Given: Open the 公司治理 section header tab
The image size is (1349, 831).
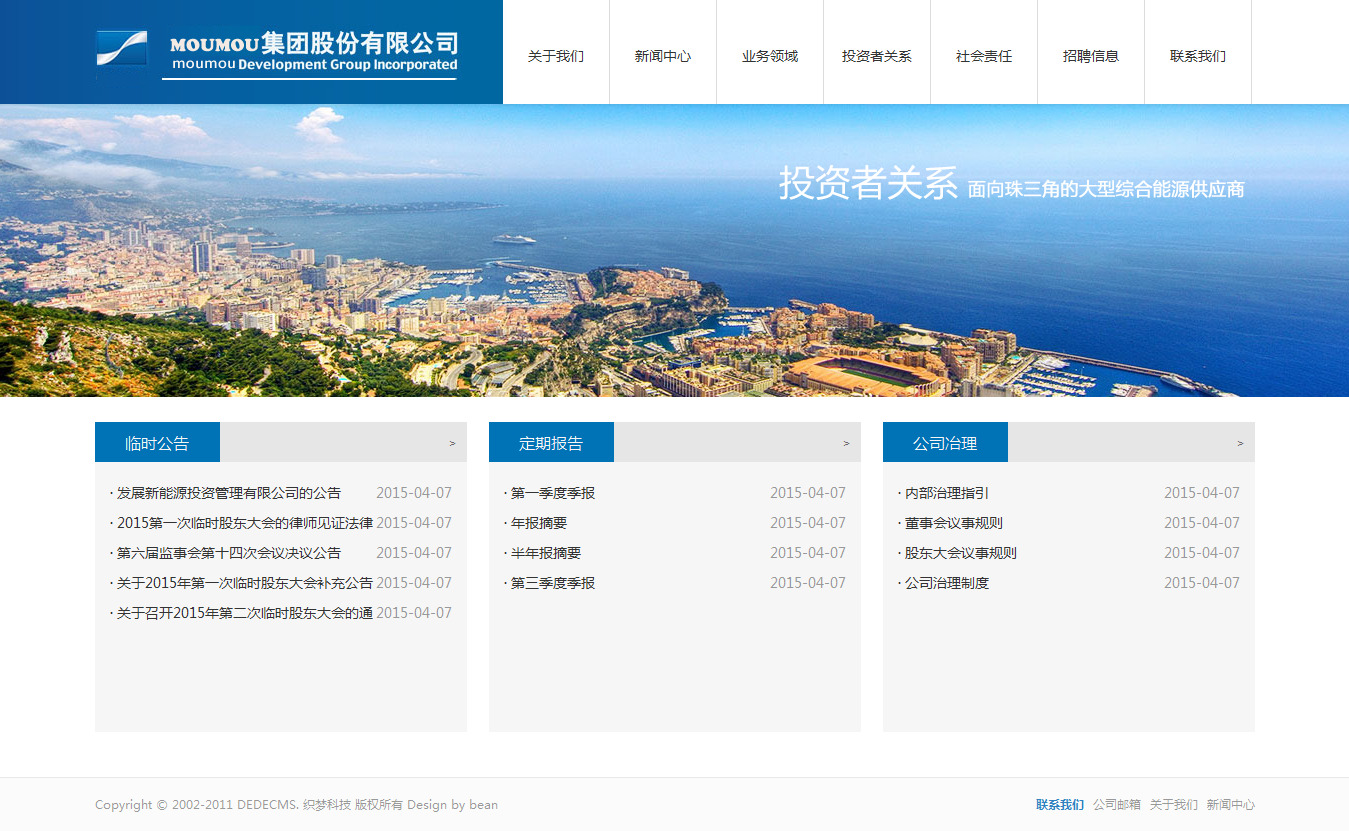Looking at the screenshot, I should (x=945, y=443).
